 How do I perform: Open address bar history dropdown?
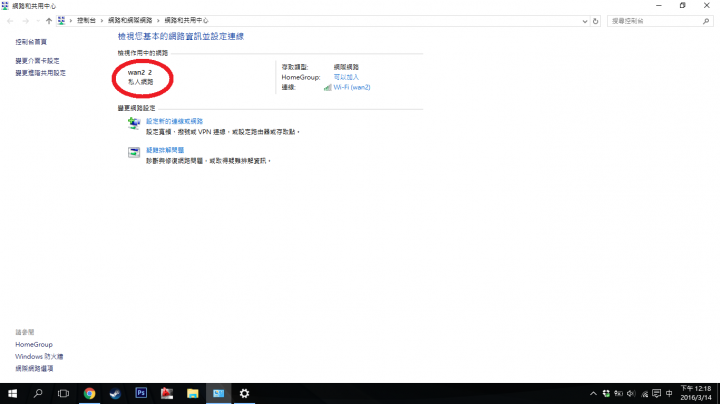(585, 21)
